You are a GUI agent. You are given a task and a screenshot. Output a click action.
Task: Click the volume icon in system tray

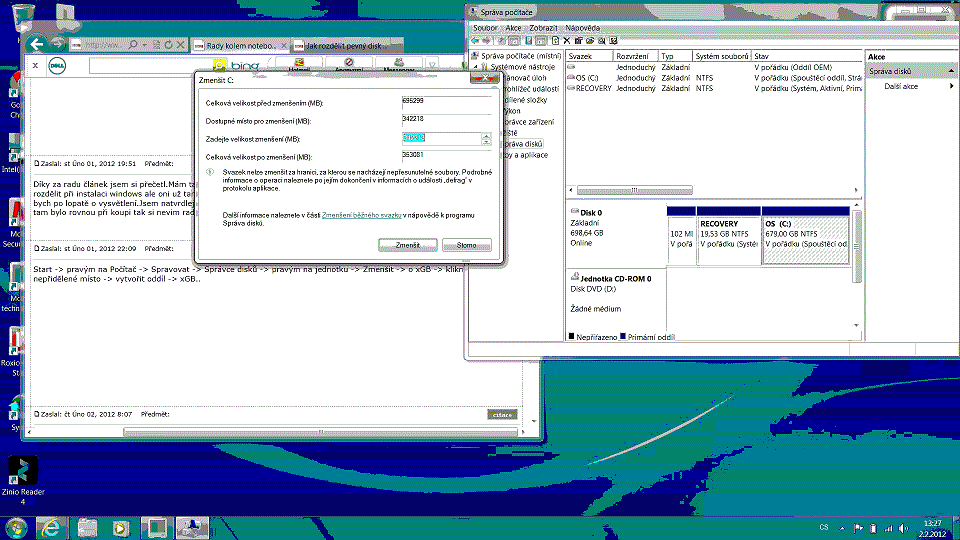coord(903,528)
